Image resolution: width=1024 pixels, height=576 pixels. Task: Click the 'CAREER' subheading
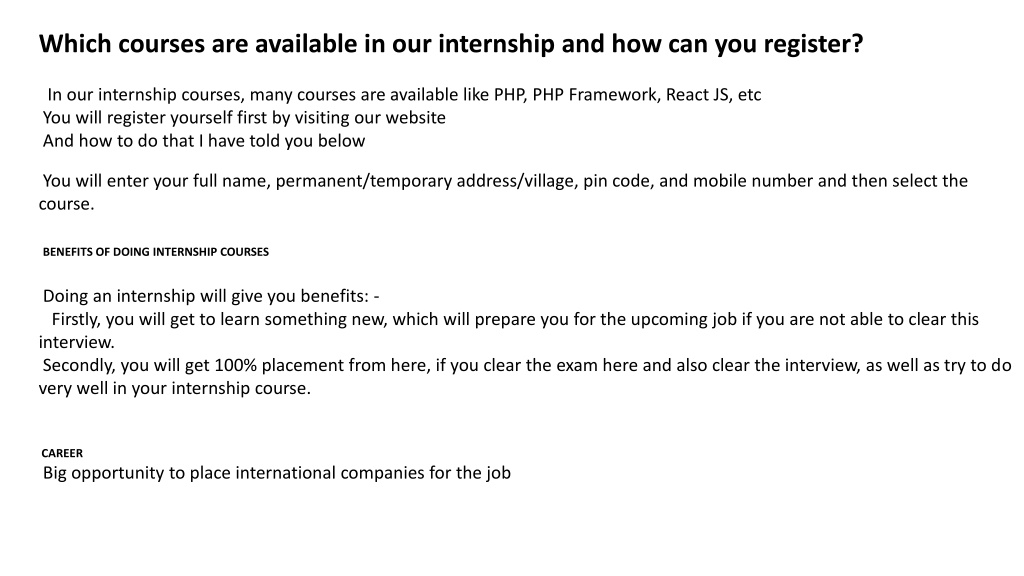point(62,453)
